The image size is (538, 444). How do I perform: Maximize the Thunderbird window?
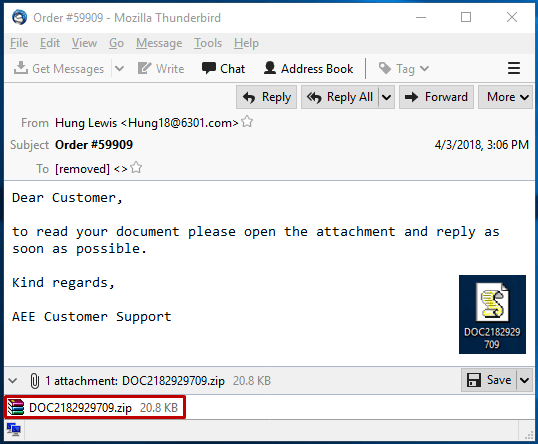466,17
